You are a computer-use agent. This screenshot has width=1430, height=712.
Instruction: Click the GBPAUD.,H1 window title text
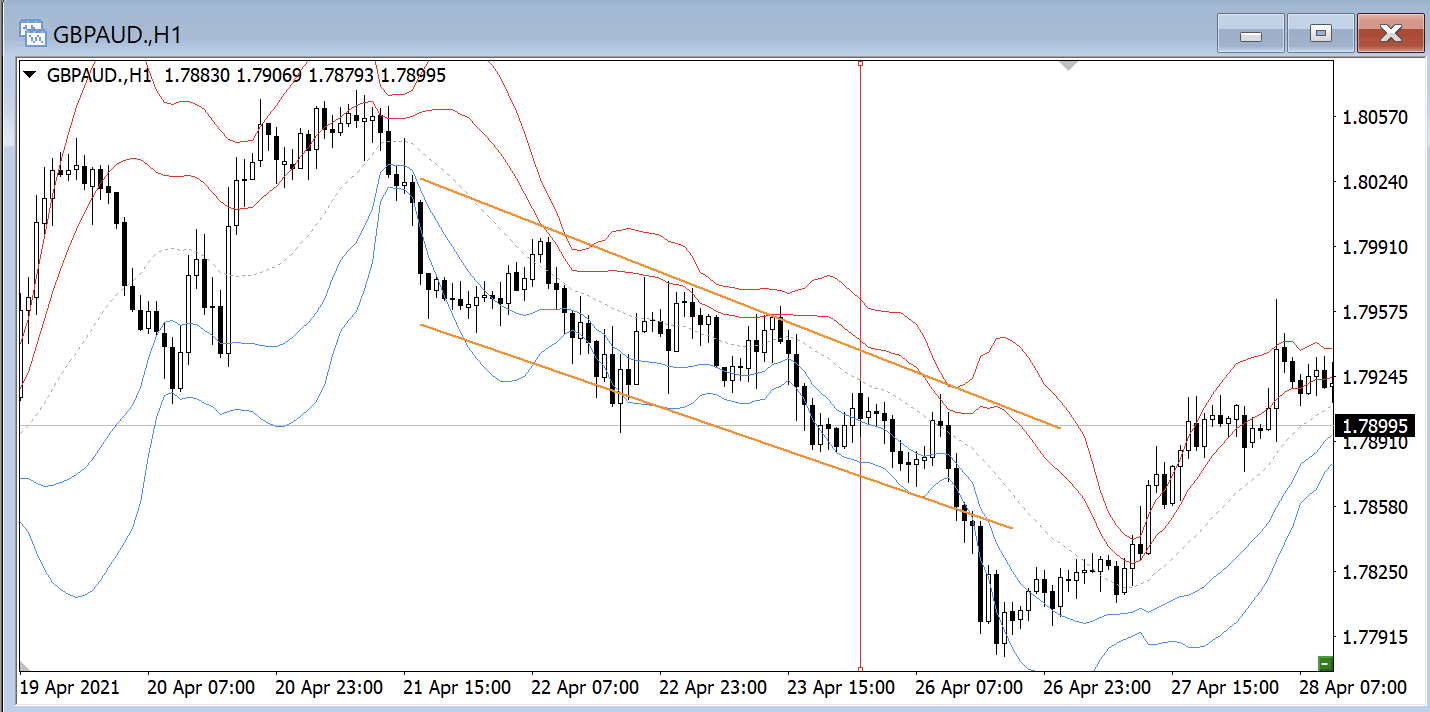(119, 34)
